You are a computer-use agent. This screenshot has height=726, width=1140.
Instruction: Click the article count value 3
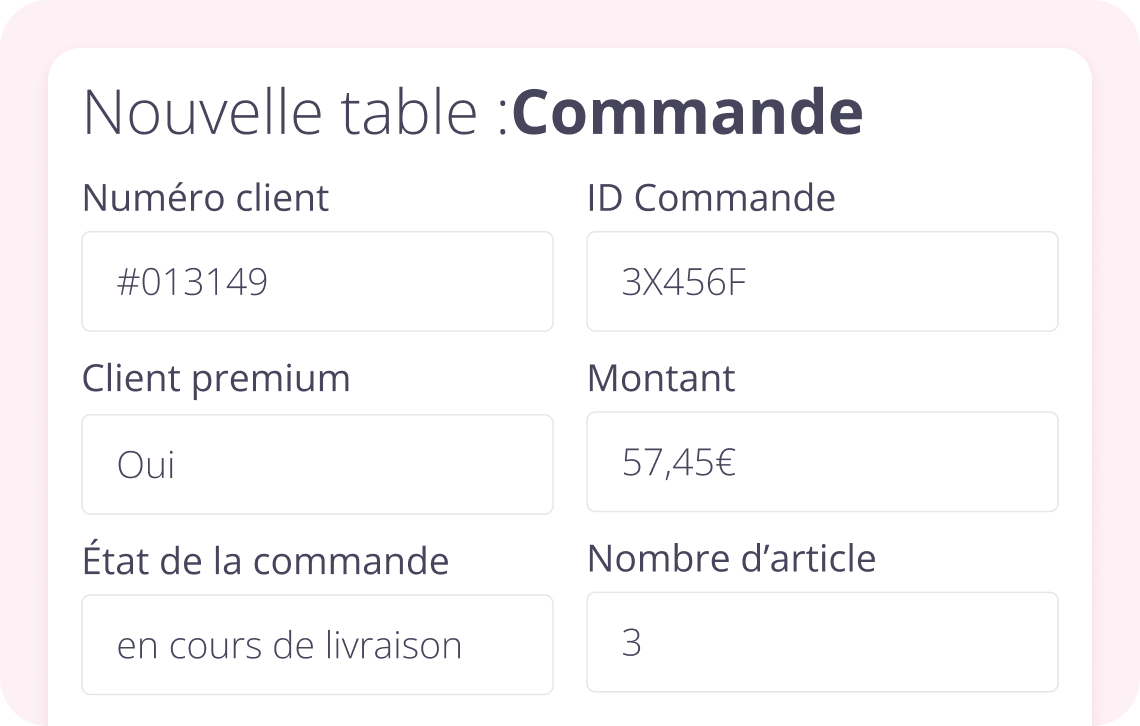[x=631, y=642]
